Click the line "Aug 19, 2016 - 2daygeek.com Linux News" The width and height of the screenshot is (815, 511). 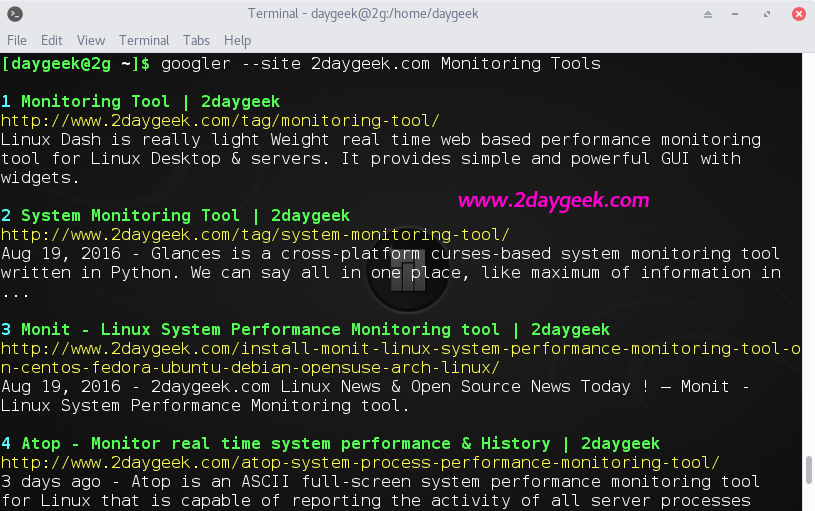[375, 387]
